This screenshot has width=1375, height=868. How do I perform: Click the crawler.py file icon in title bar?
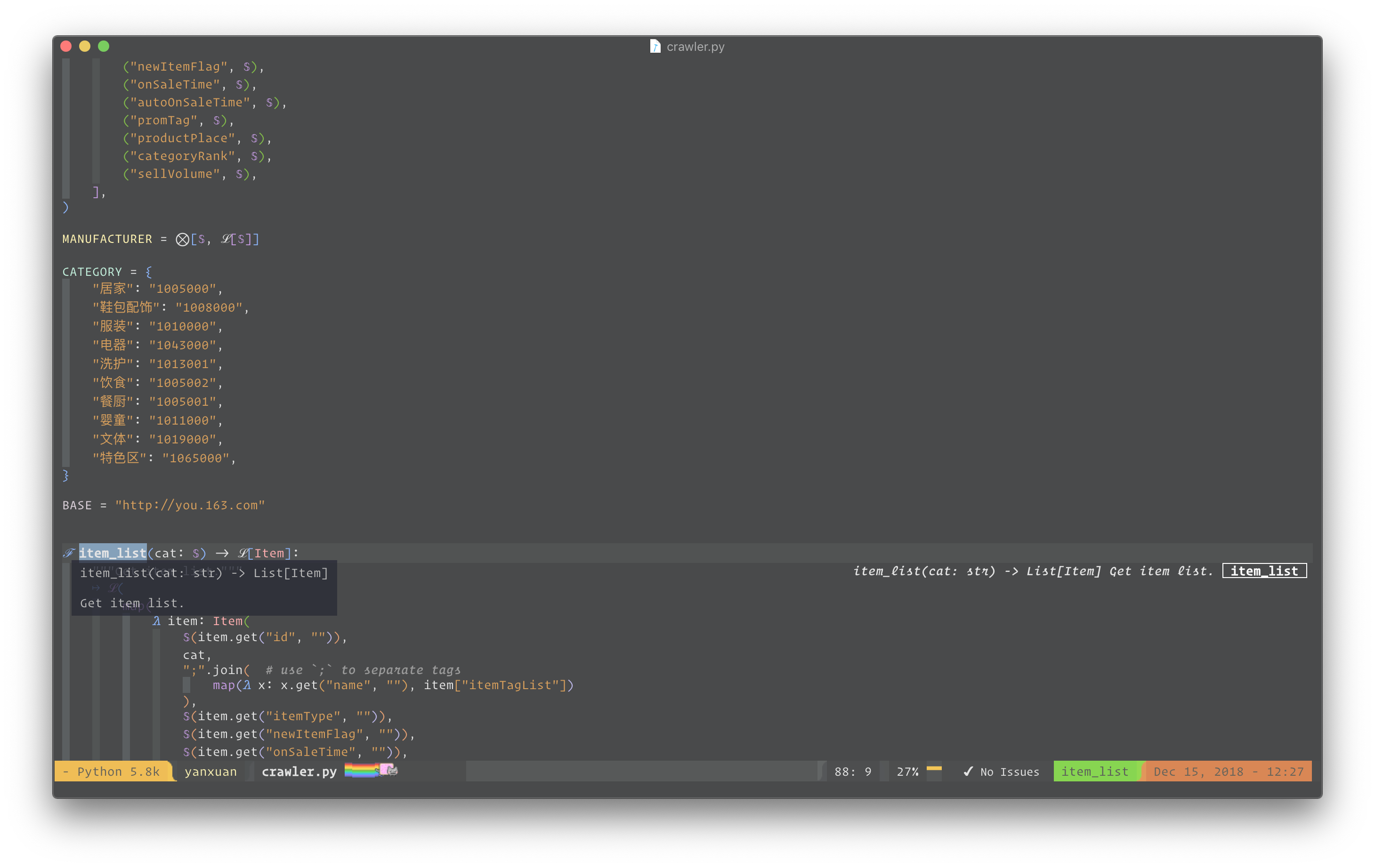point(655,46)
